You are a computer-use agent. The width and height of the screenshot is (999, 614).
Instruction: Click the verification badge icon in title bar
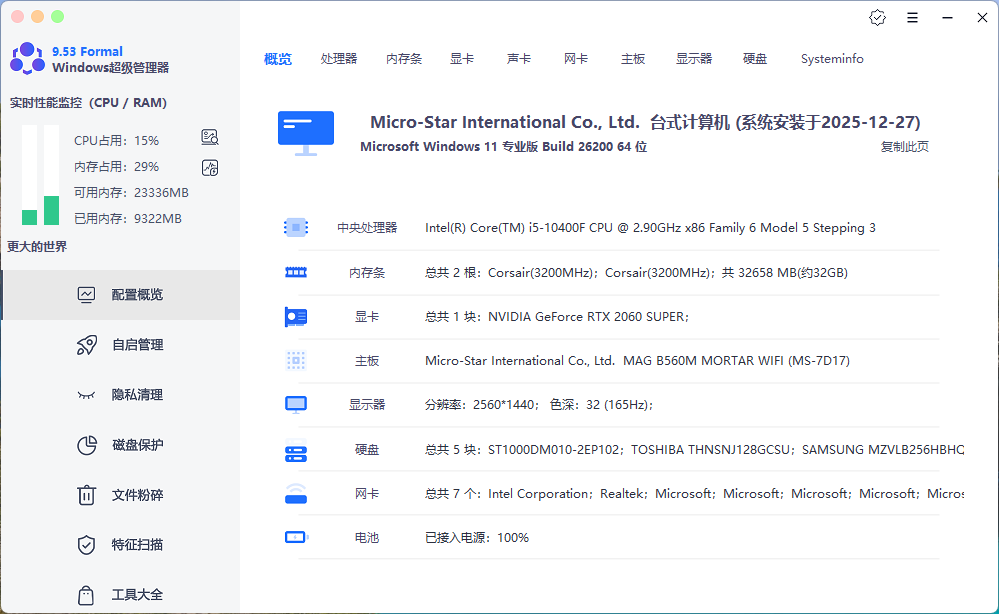pyautogui.click(x=877, y=17)
